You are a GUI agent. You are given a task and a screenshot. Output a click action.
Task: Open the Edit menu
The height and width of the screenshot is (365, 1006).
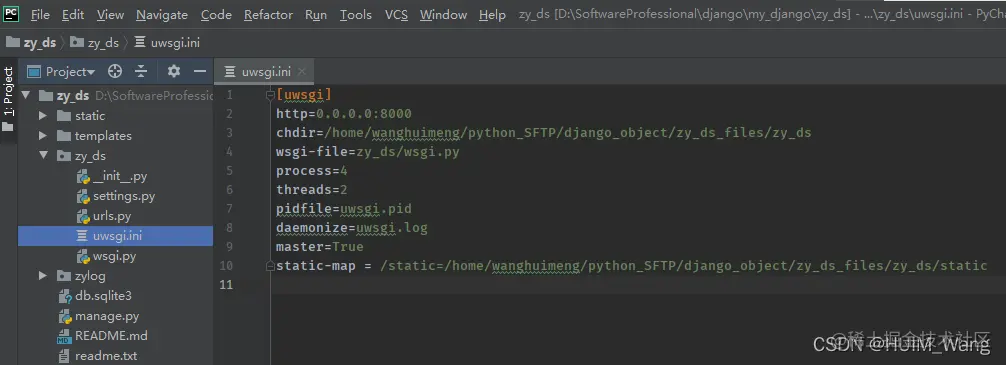73,15
